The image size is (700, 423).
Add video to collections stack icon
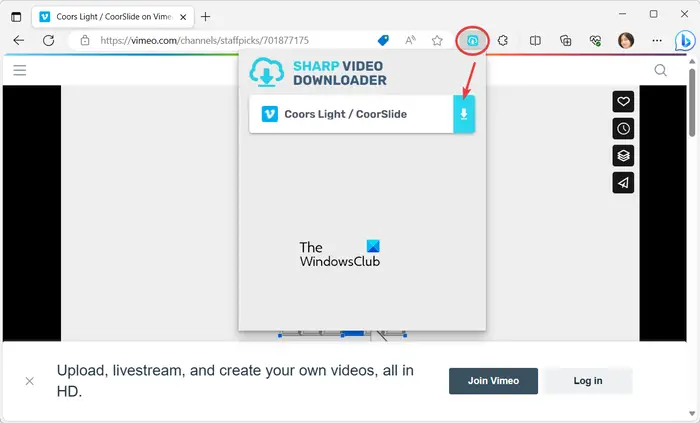623,155
